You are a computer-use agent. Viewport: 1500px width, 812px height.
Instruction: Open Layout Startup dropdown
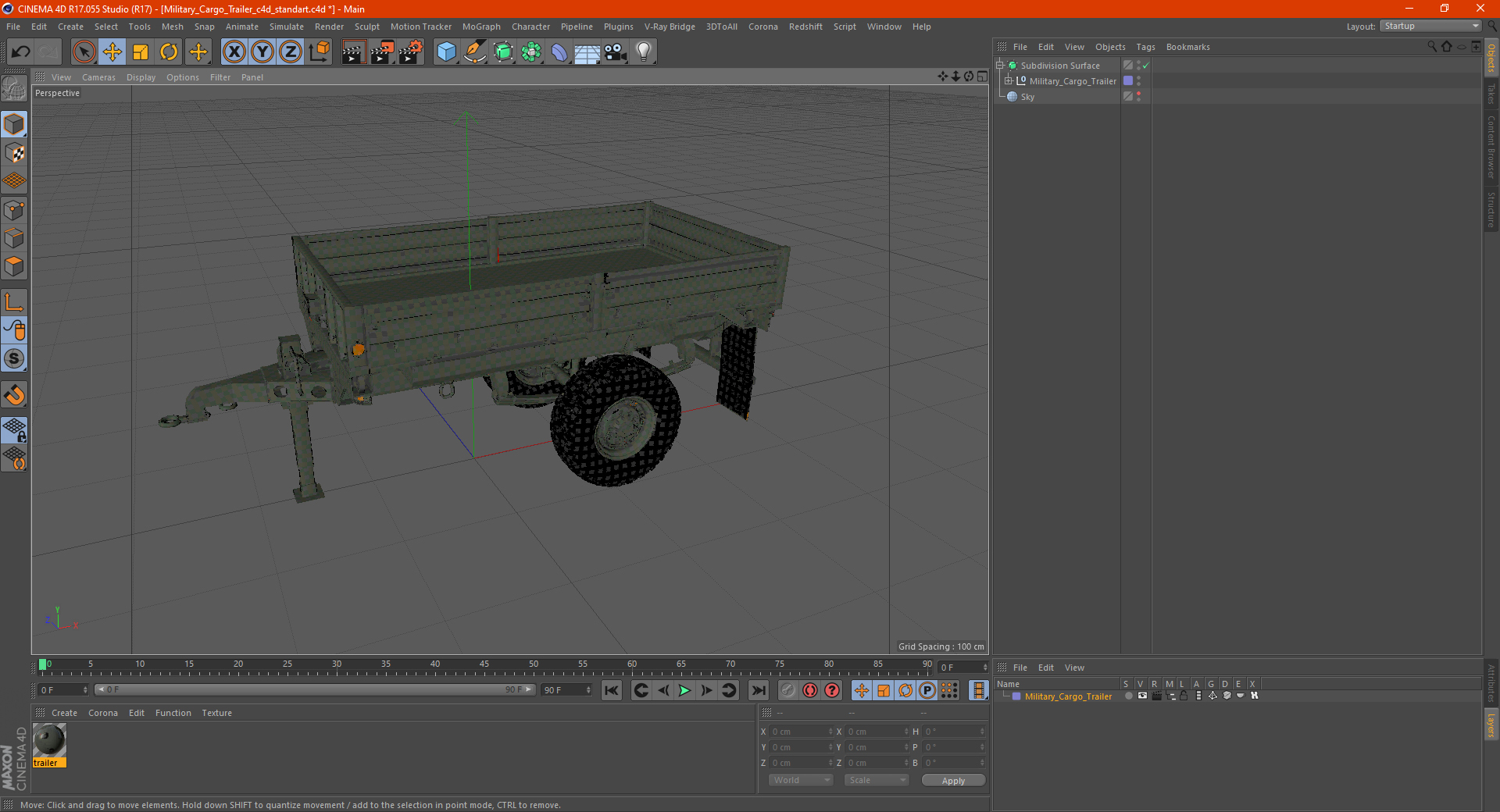pos(1430,26)
